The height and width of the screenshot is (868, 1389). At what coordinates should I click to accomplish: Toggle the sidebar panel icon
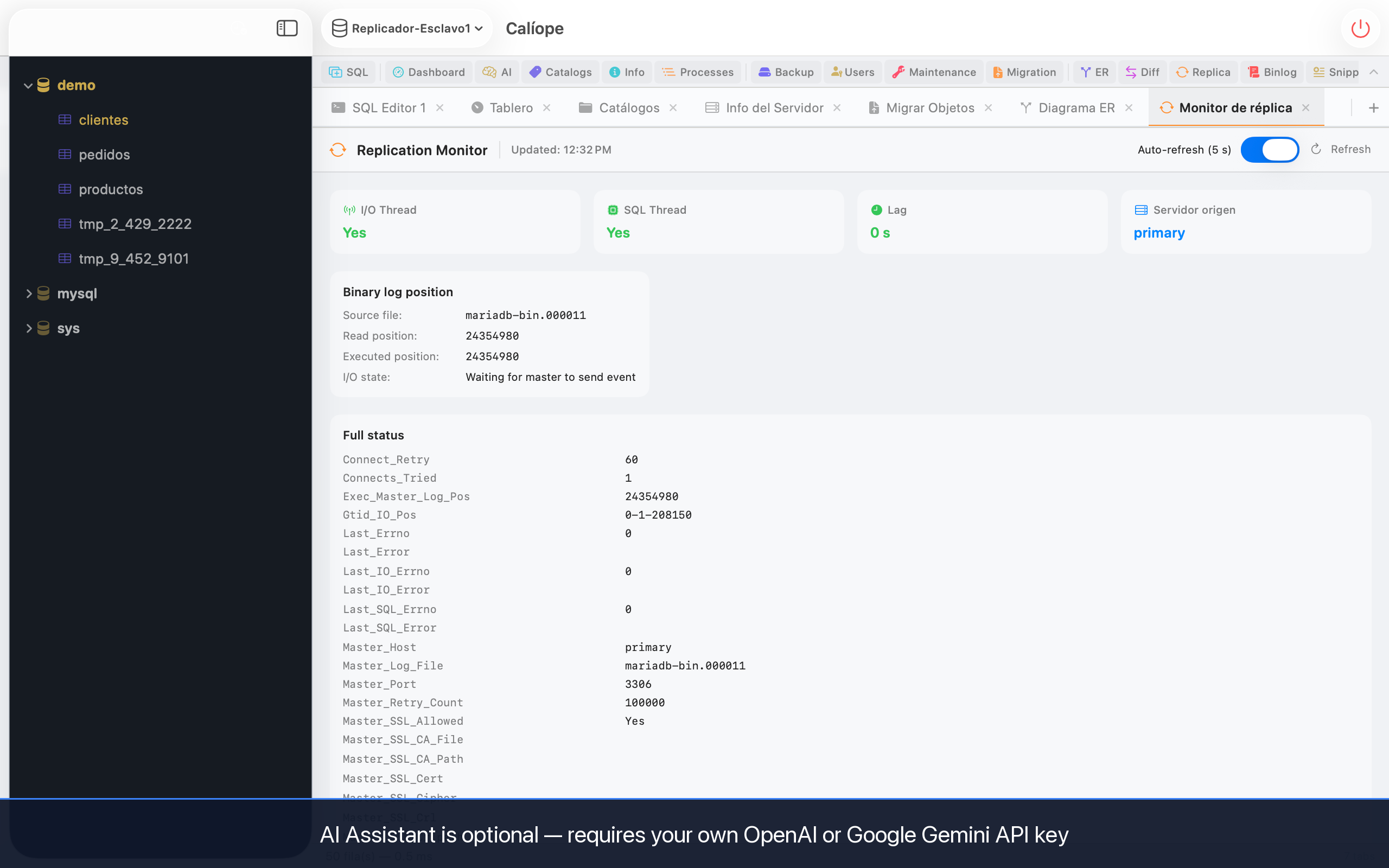click(x=287, y=28)
